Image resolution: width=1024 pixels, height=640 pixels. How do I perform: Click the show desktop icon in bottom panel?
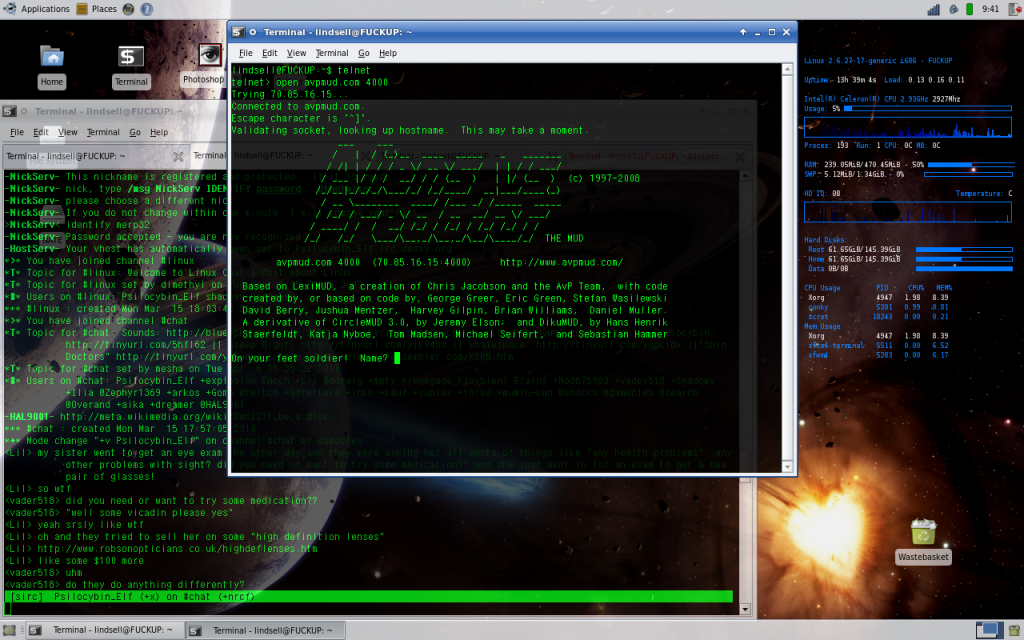pos(11,630)
